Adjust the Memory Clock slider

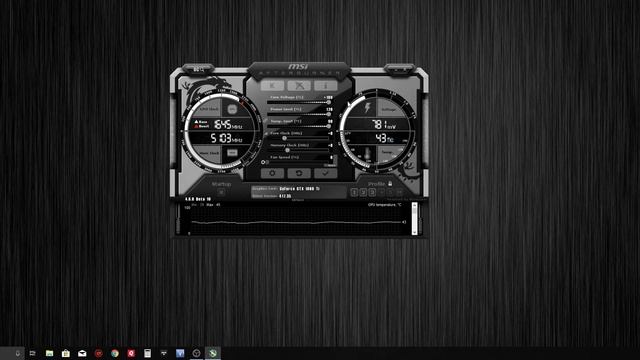coord(298,150)
